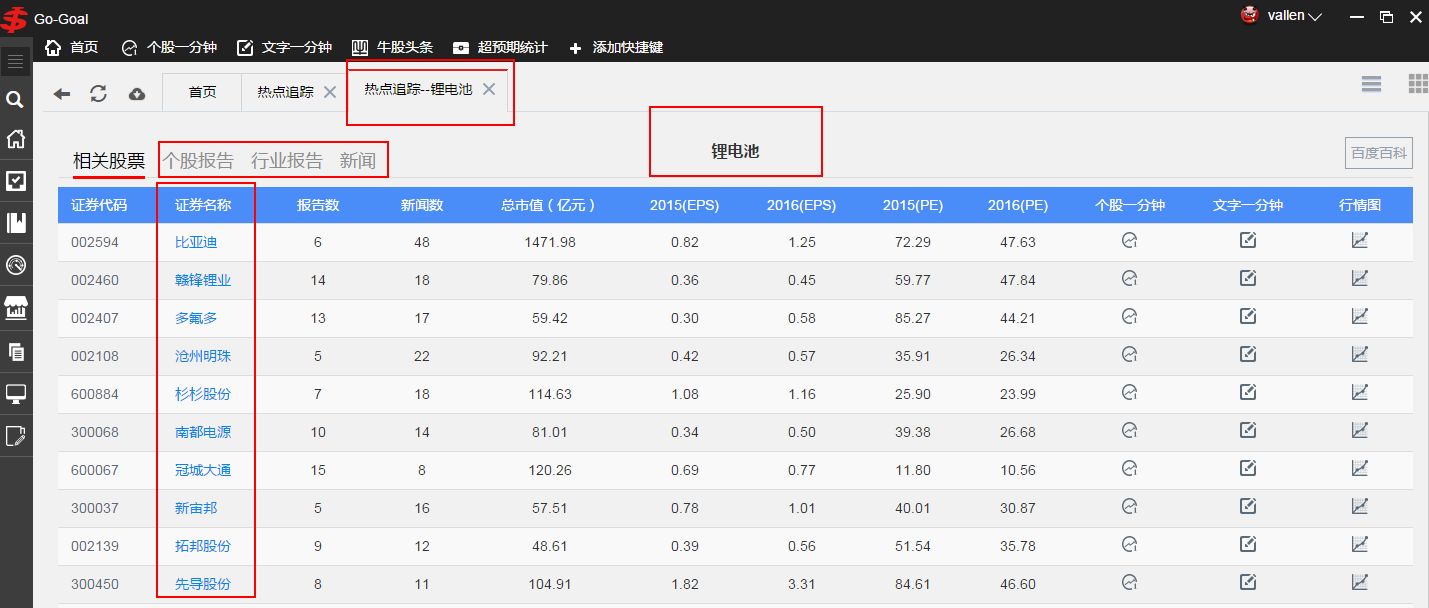Click the back arrow navigation icon

(62, 93)
